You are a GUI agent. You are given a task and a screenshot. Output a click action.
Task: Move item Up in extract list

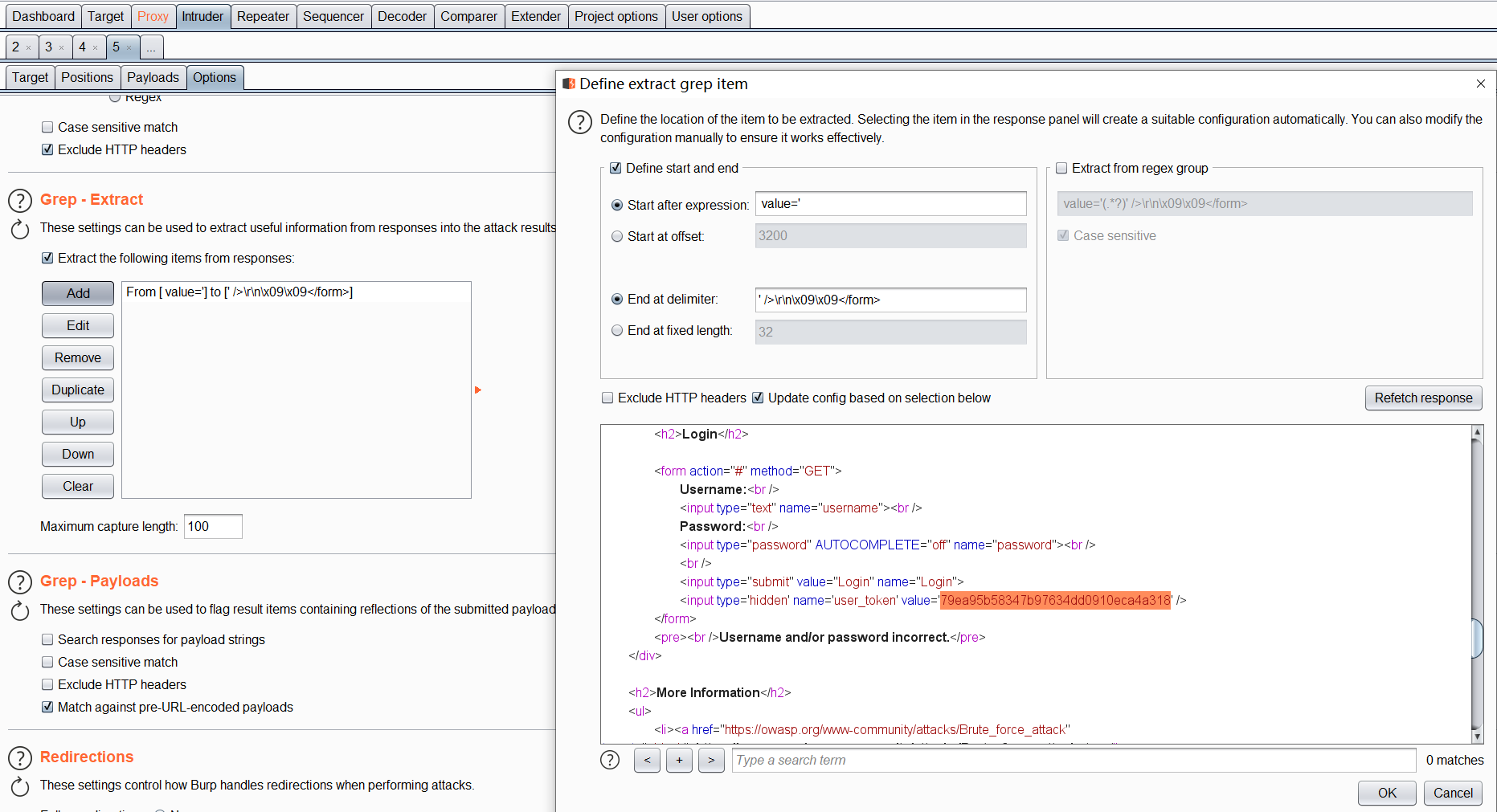(78, 422)
